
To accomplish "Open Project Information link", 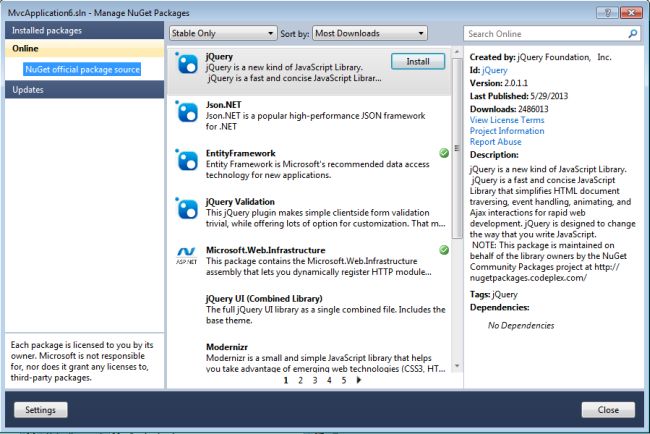I will [x=507, y=131].
